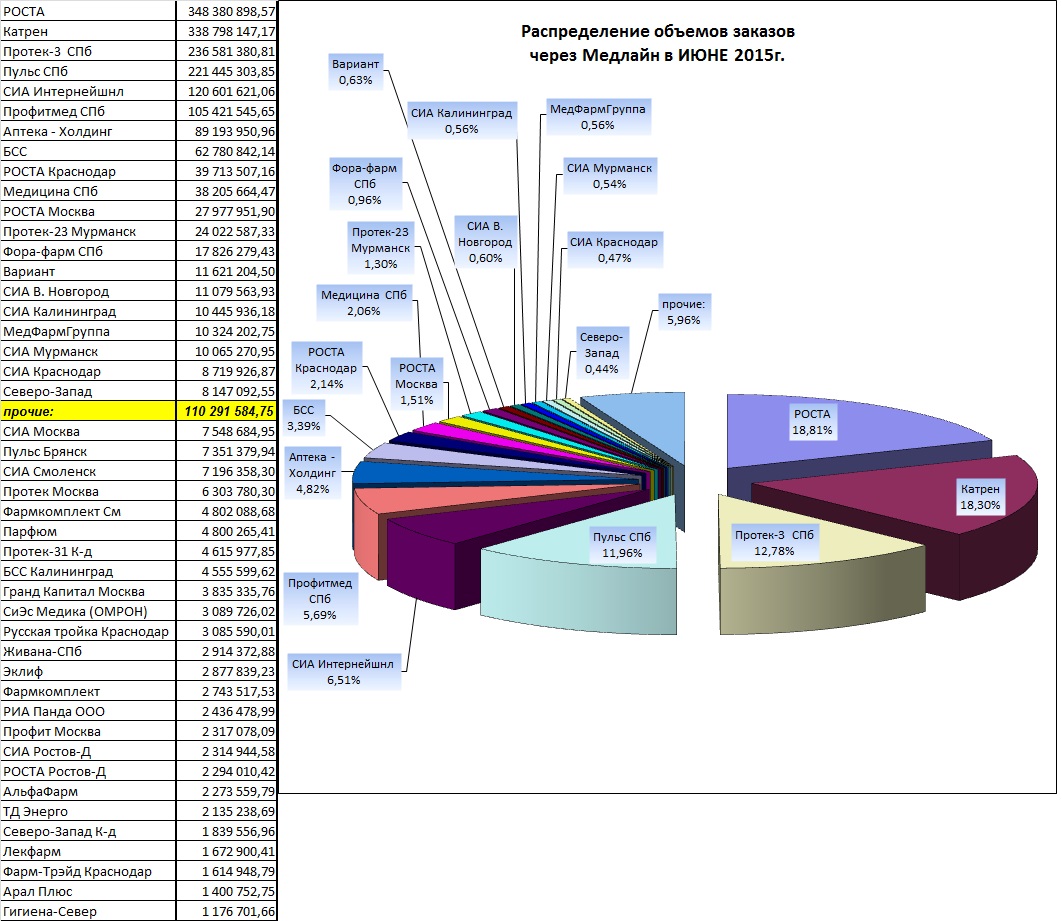Select the "Аптека - Холдинг 4,82%" chart label
The width and height of the screenshot is (1062, 921).
point(312,473)
